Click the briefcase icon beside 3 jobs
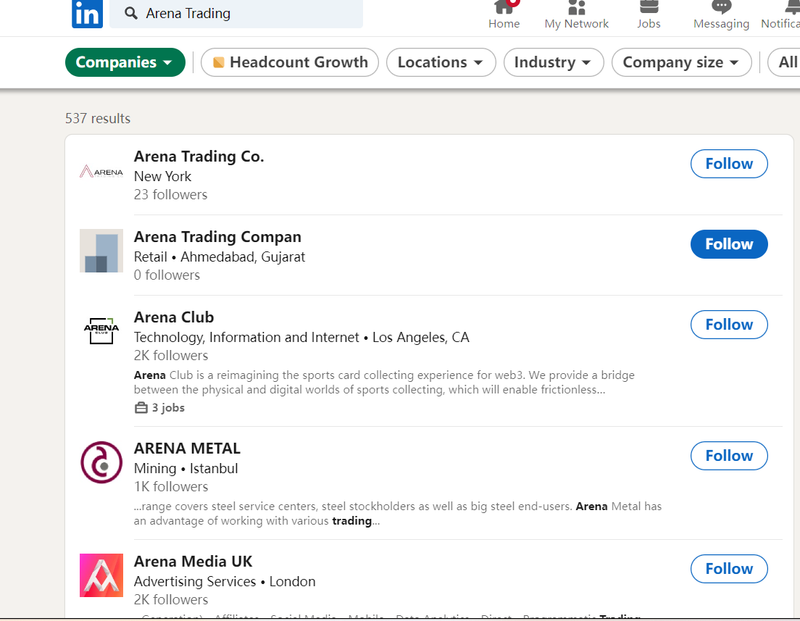The width and height of the screenshot is (800, 621). (x=141, y=408)
